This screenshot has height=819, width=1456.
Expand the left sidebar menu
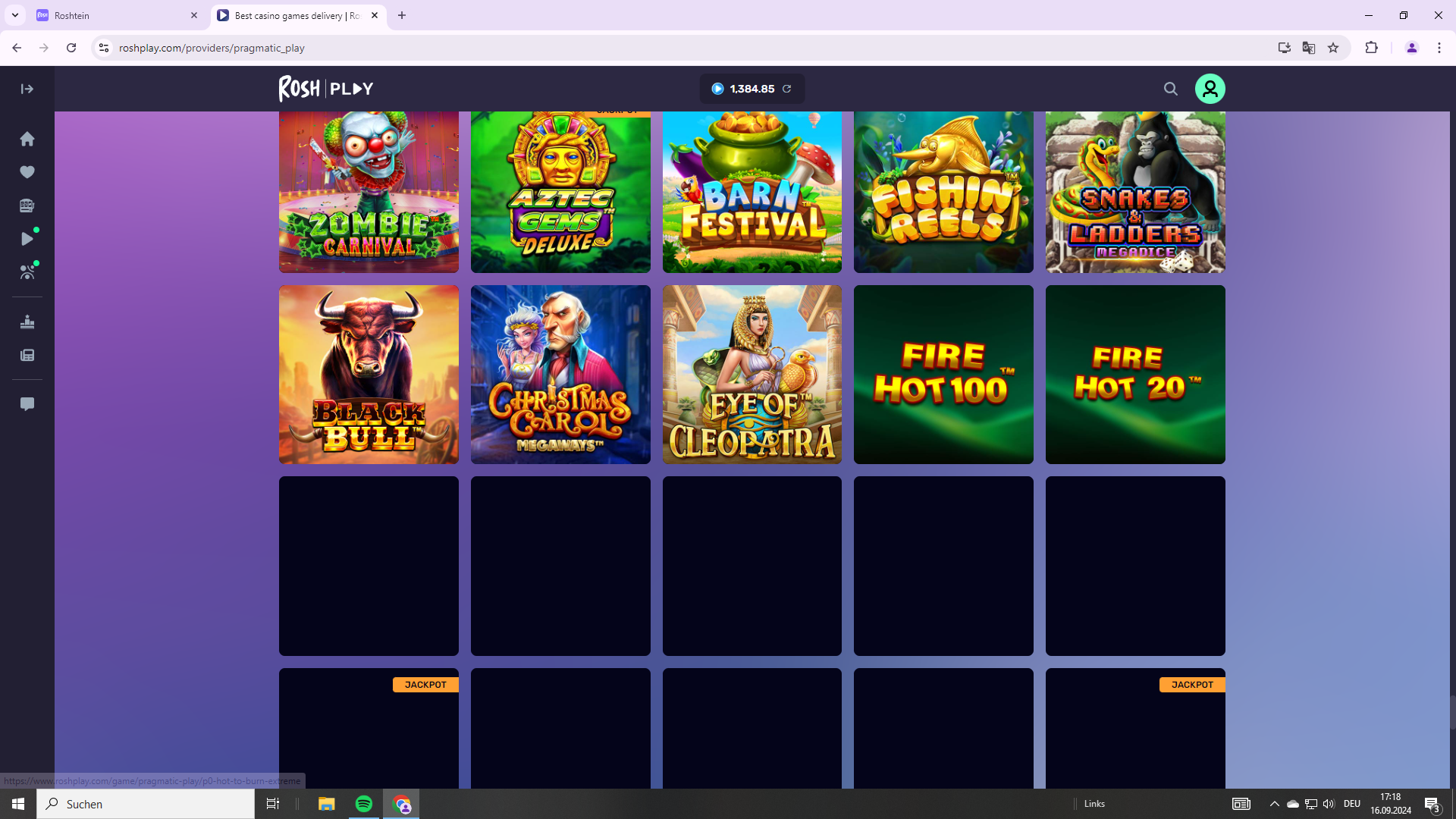(x=27, y=89)
